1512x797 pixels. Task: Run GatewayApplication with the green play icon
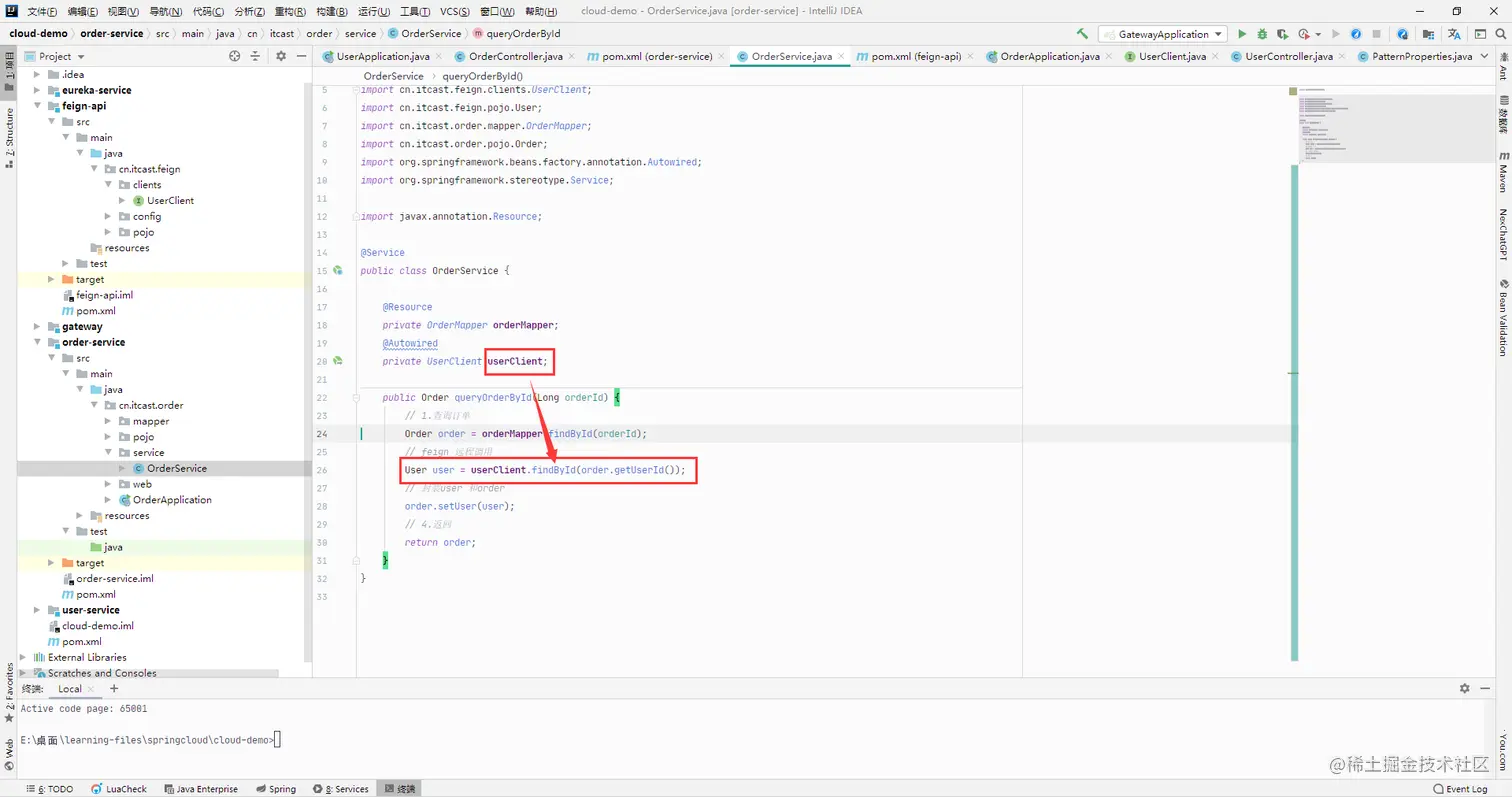coord(1243,34)
